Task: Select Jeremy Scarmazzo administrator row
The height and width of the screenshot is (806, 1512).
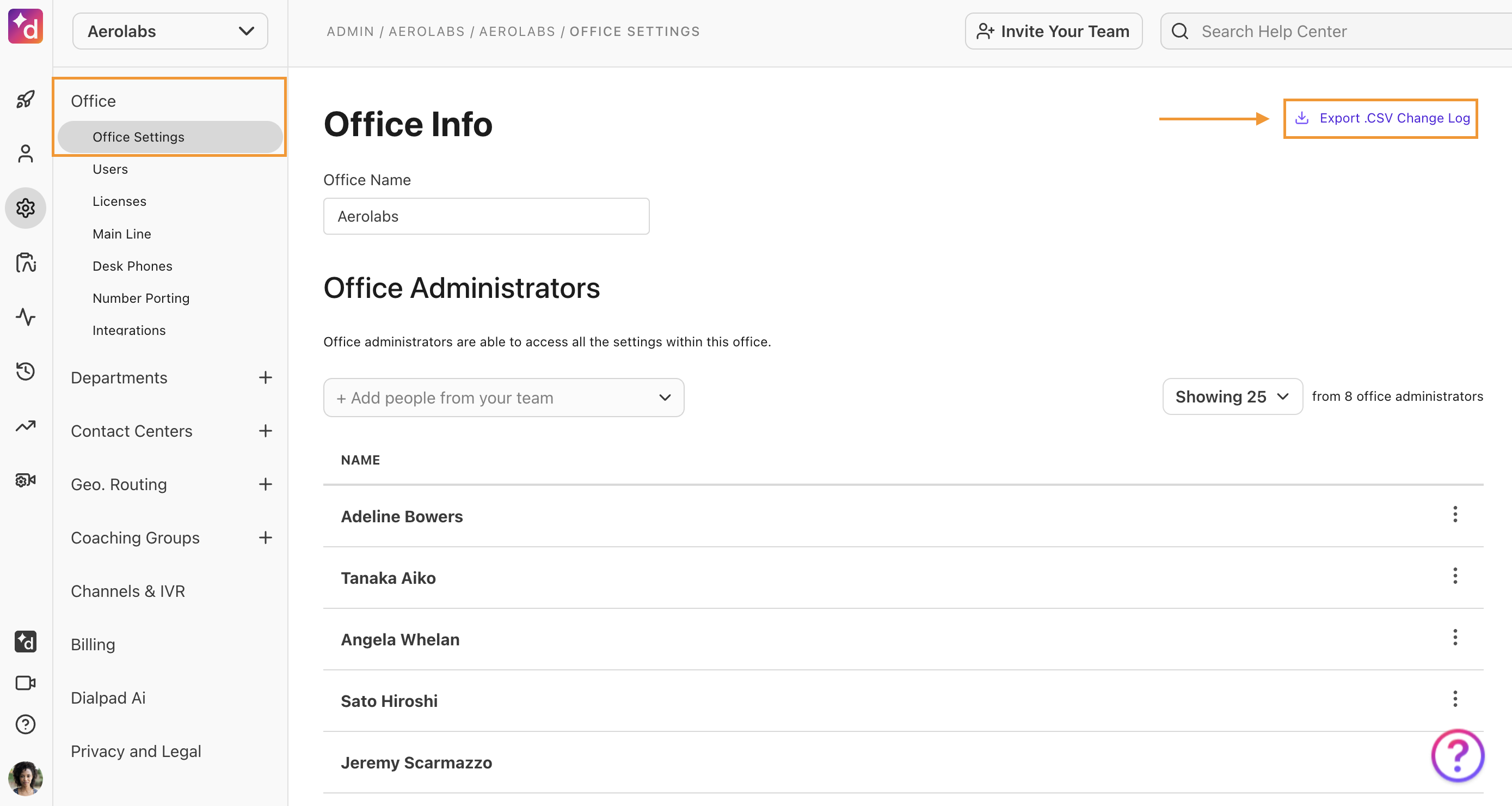Action: 903,762
